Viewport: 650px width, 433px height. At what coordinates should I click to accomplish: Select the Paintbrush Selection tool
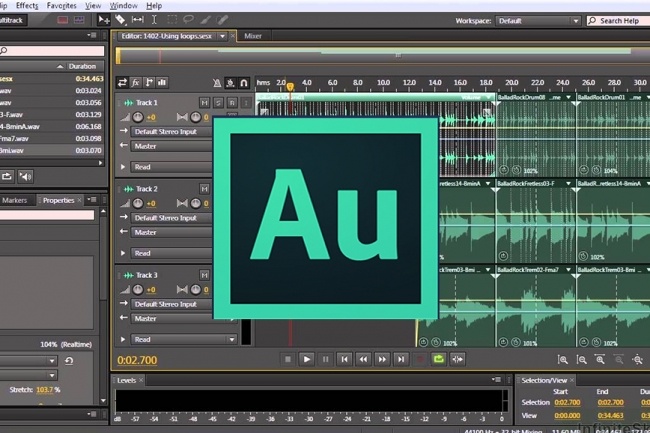point(206,19)
